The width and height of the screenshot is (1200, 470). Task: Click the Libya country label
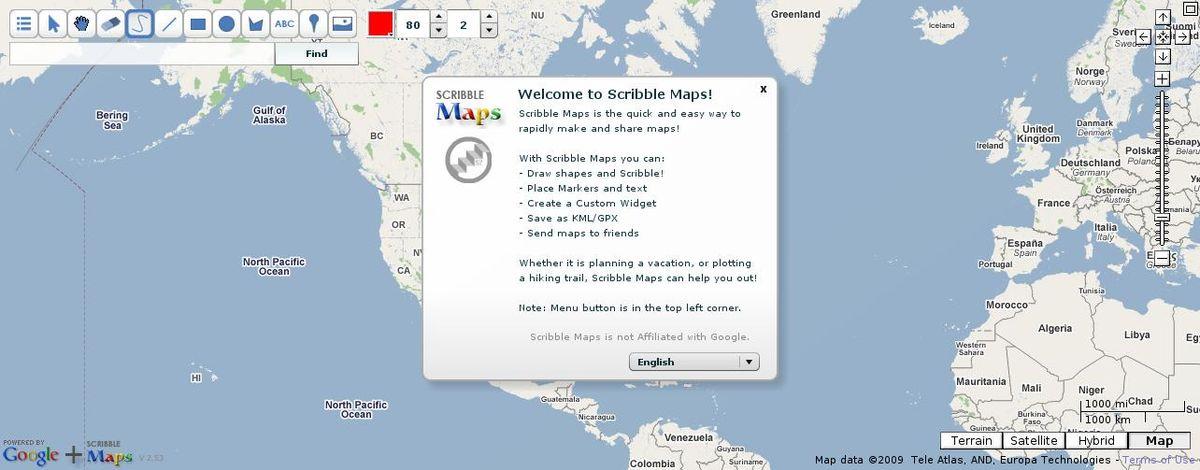[x=1137, y=335]
